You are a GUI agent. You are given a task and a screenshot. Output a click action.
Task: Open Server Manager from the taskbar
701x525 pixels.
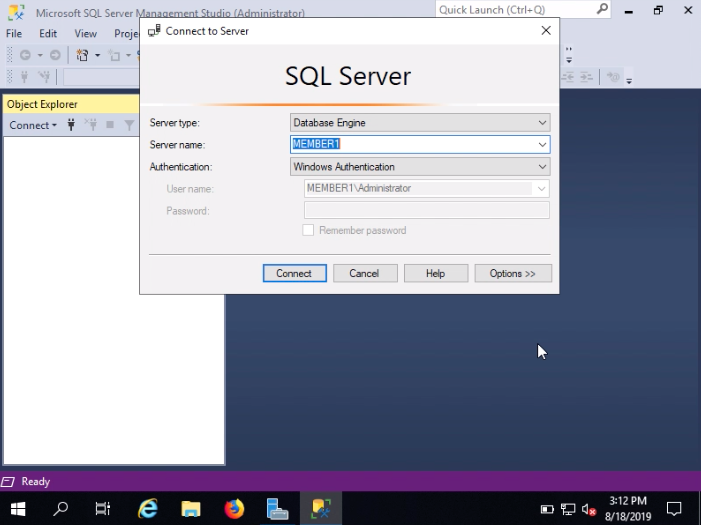click(277, 508)
